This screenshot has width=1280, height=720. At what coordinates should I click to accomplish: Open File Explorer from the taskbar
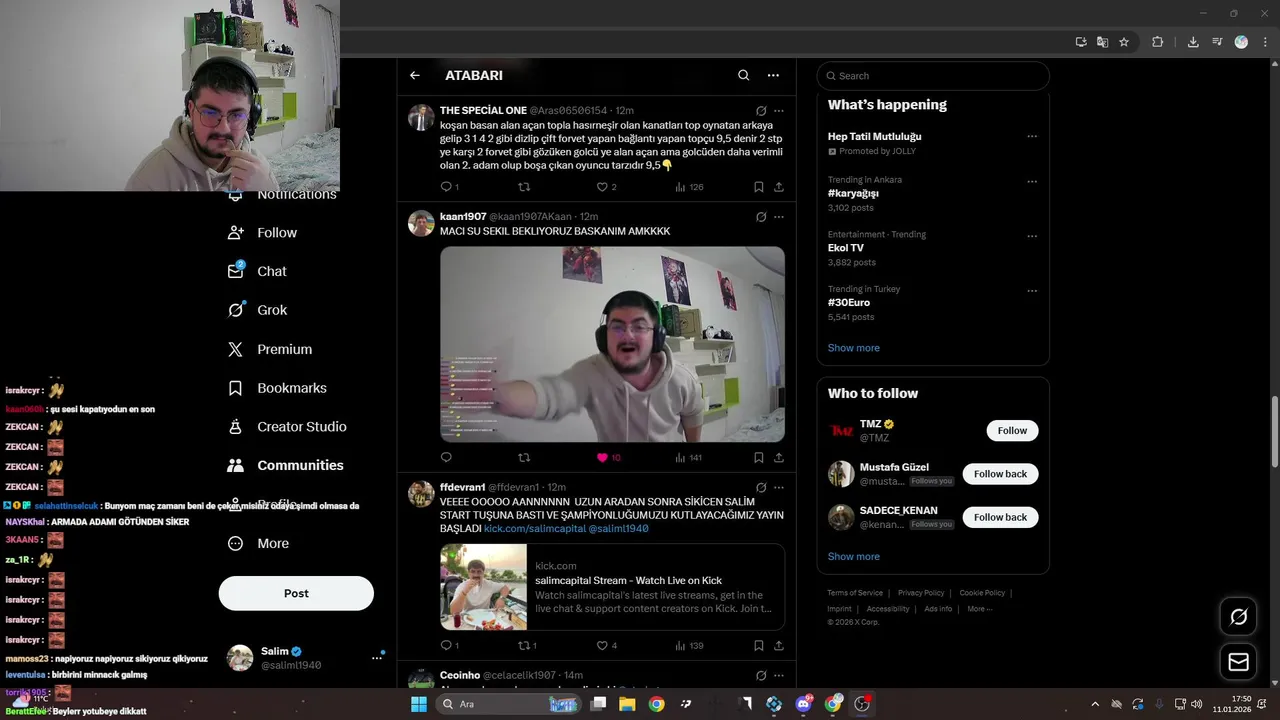click(627, 704)
